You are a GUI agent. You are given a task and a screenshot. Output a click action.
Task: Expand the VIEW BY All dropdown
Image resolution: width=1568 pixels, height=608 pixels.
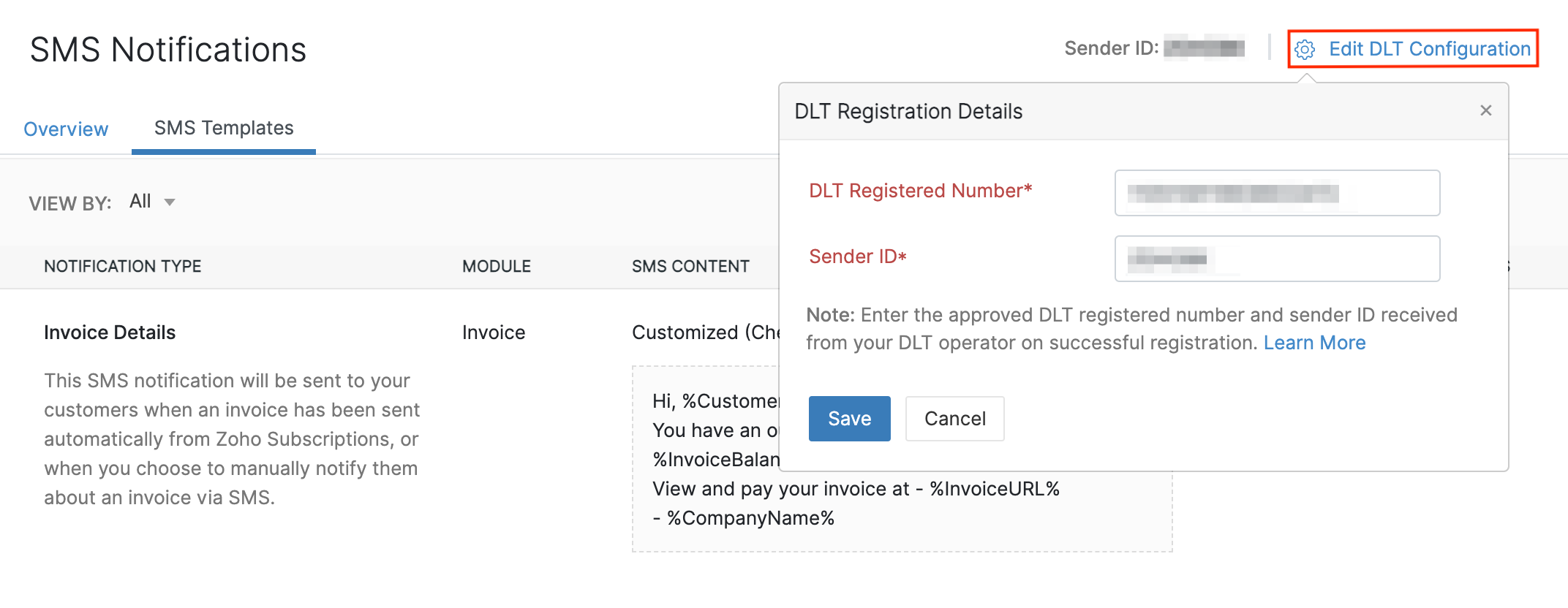tap(151, 201)
